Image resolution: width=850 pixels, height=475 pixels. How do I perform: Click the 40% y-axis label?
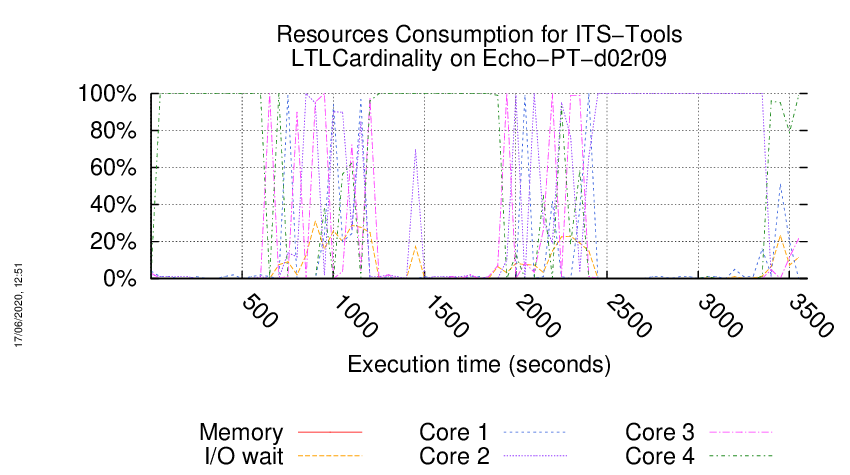(113, 204)
